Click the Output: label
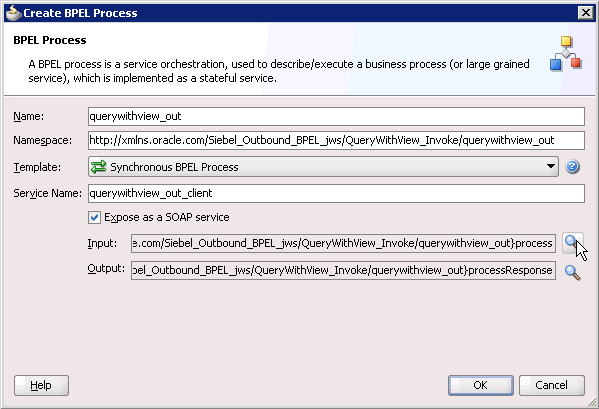The width and height of the screenshot is (599, 409). (106, 269)
